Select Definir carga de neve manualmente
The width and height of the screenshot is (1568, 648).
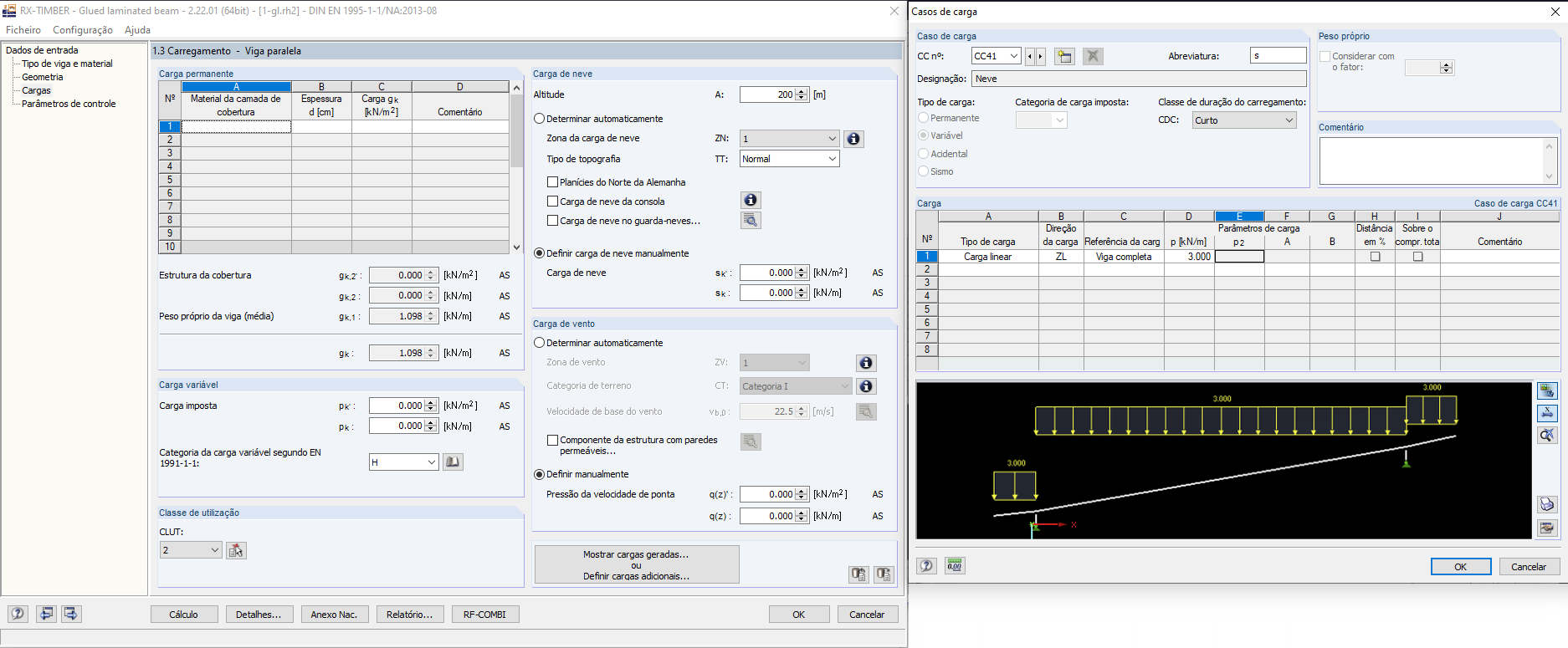[x=540, y=253]
